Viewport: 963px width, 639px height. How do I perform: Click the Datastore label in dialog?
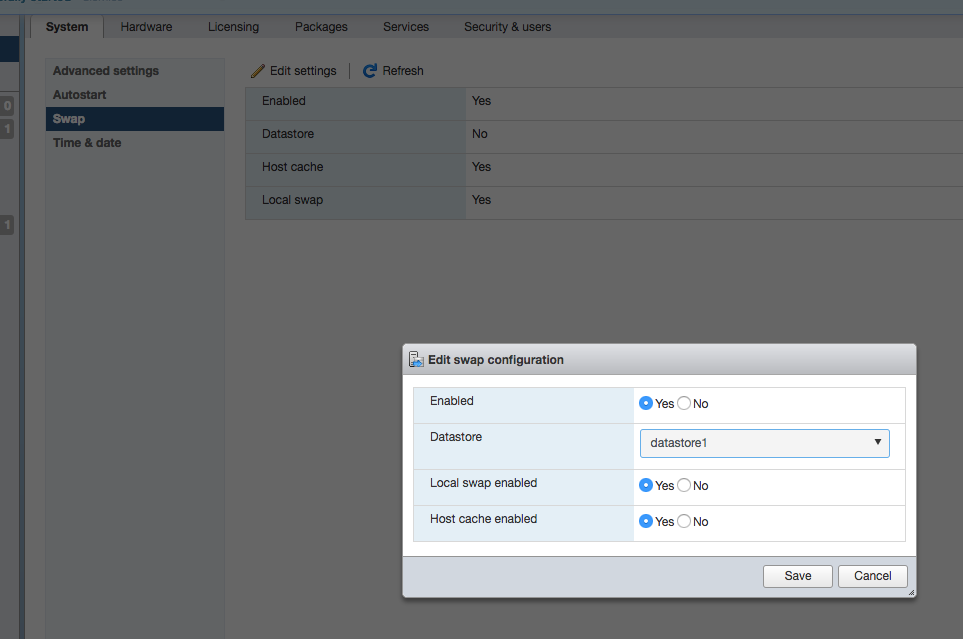456,437
